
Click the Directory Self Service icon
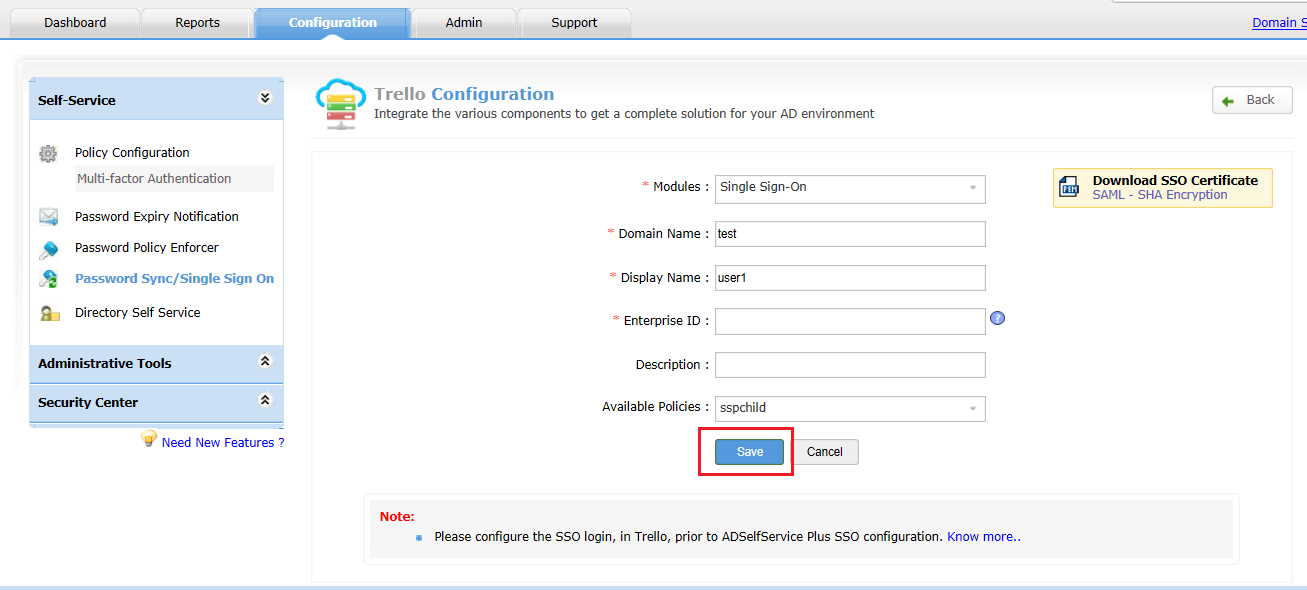pos(49,313)
